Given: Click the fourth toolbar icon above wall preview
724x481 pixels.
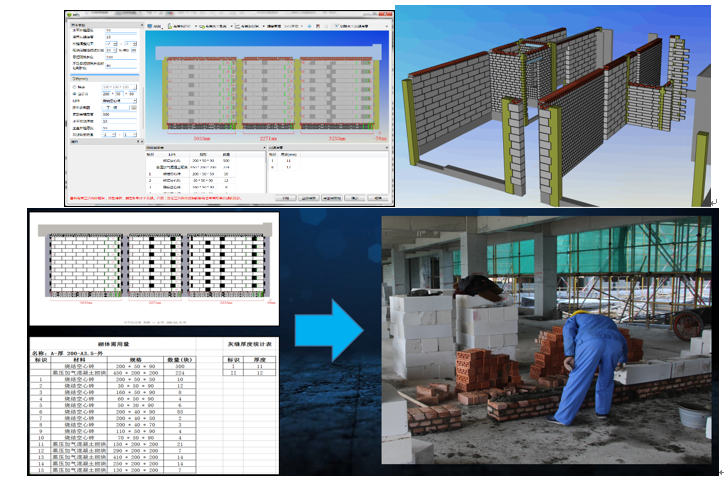Looking at the screenshot, I should click(x=238, y=26).
